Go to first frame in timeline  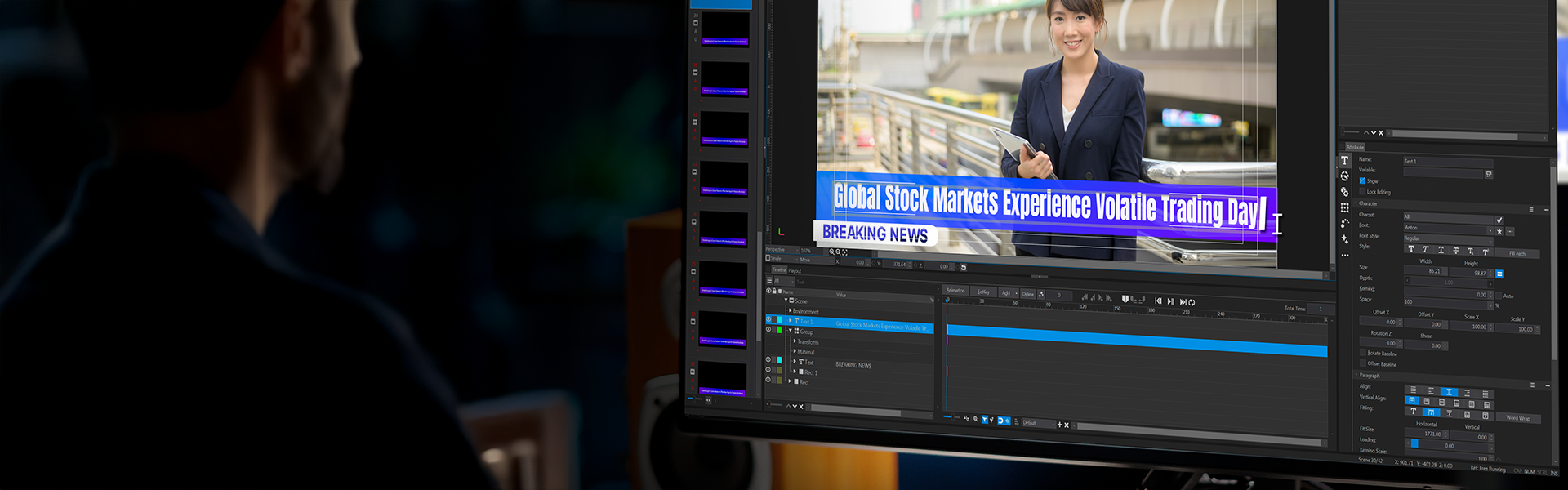coord(1159,301)
